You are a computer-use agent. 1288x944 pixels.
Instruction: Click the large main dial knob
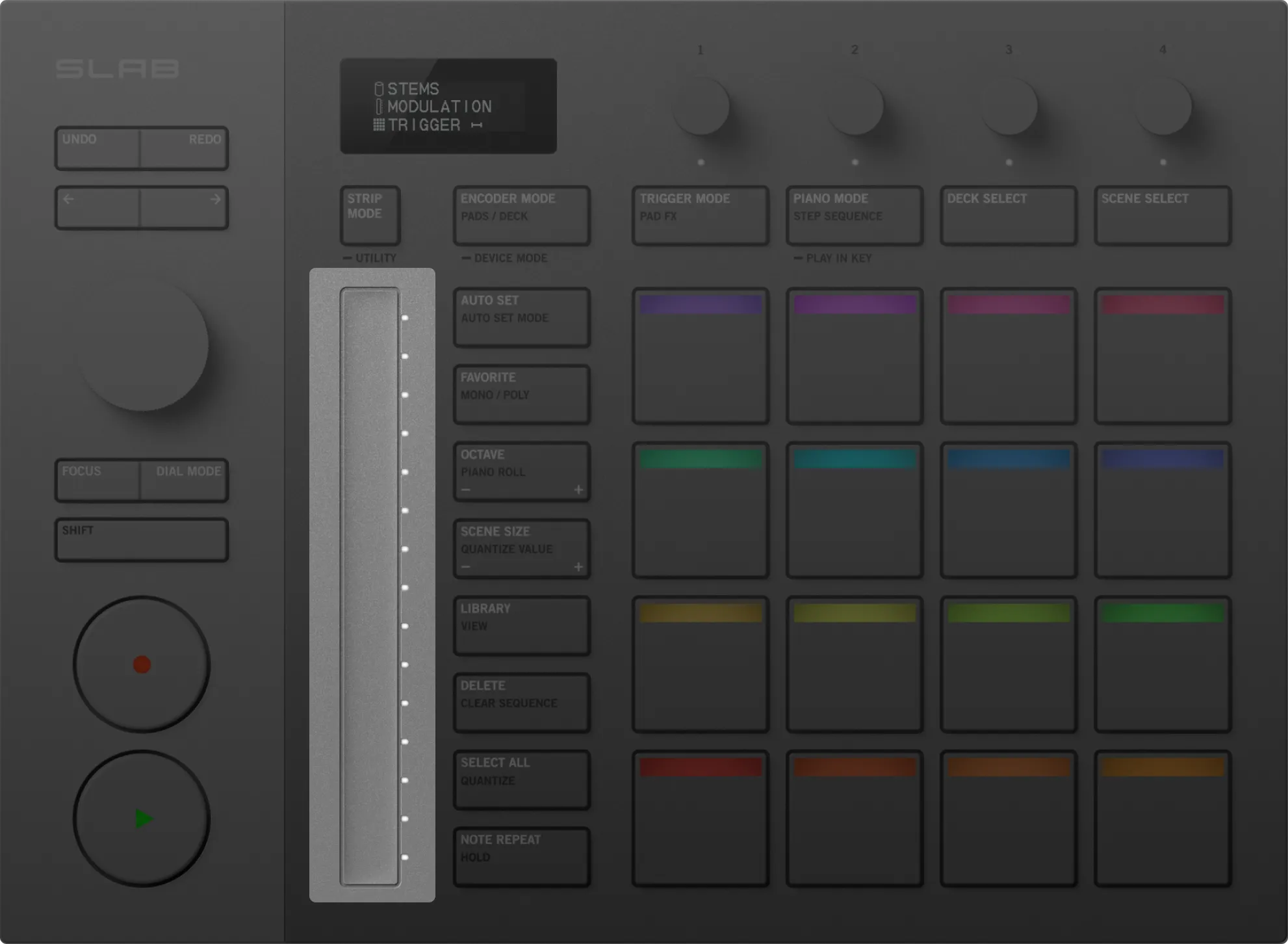click(144, 346)
